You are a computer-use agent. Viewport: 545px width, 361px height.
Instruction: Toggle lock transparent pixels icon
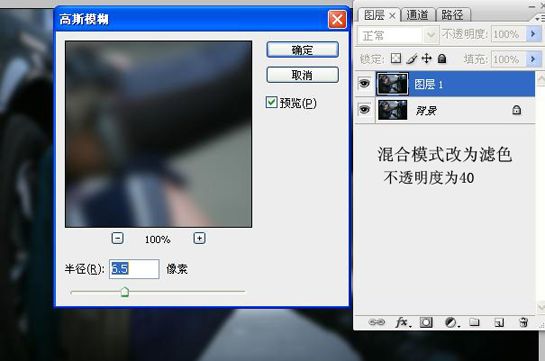pos(396,58)
